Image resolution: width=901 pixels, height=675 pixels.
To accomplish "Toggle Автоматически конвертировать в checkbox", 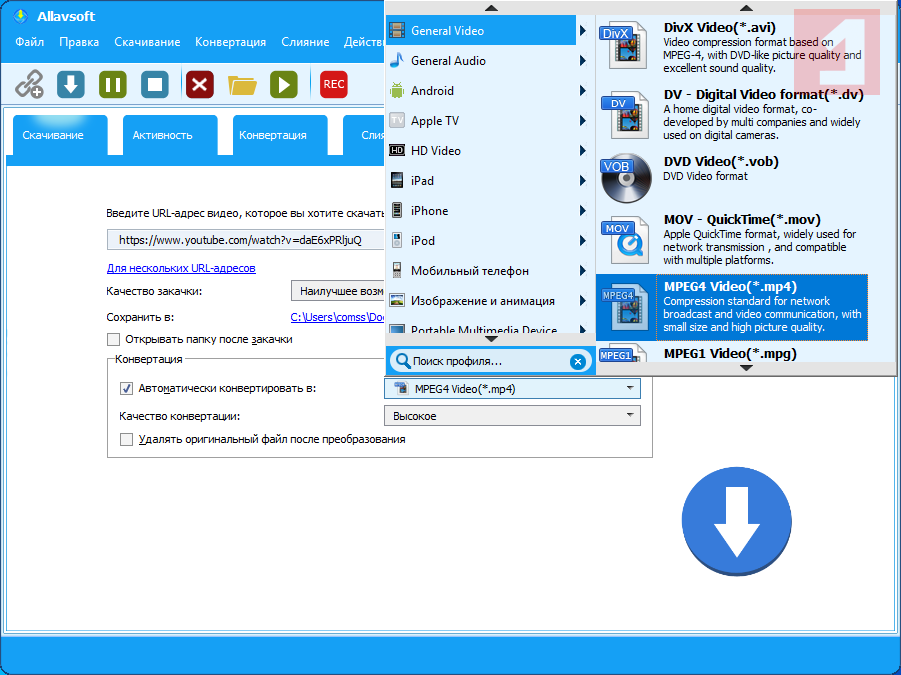I will click(126, 389).
